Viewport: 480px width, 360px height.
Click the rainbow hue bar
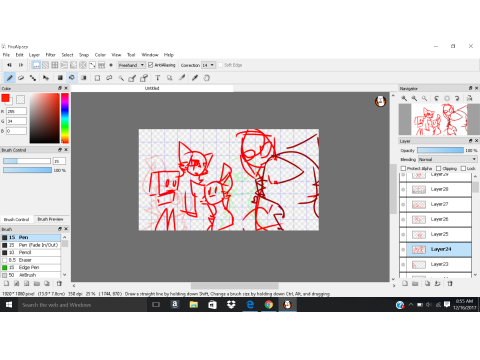pyautogui.click(x=65, y=118)
